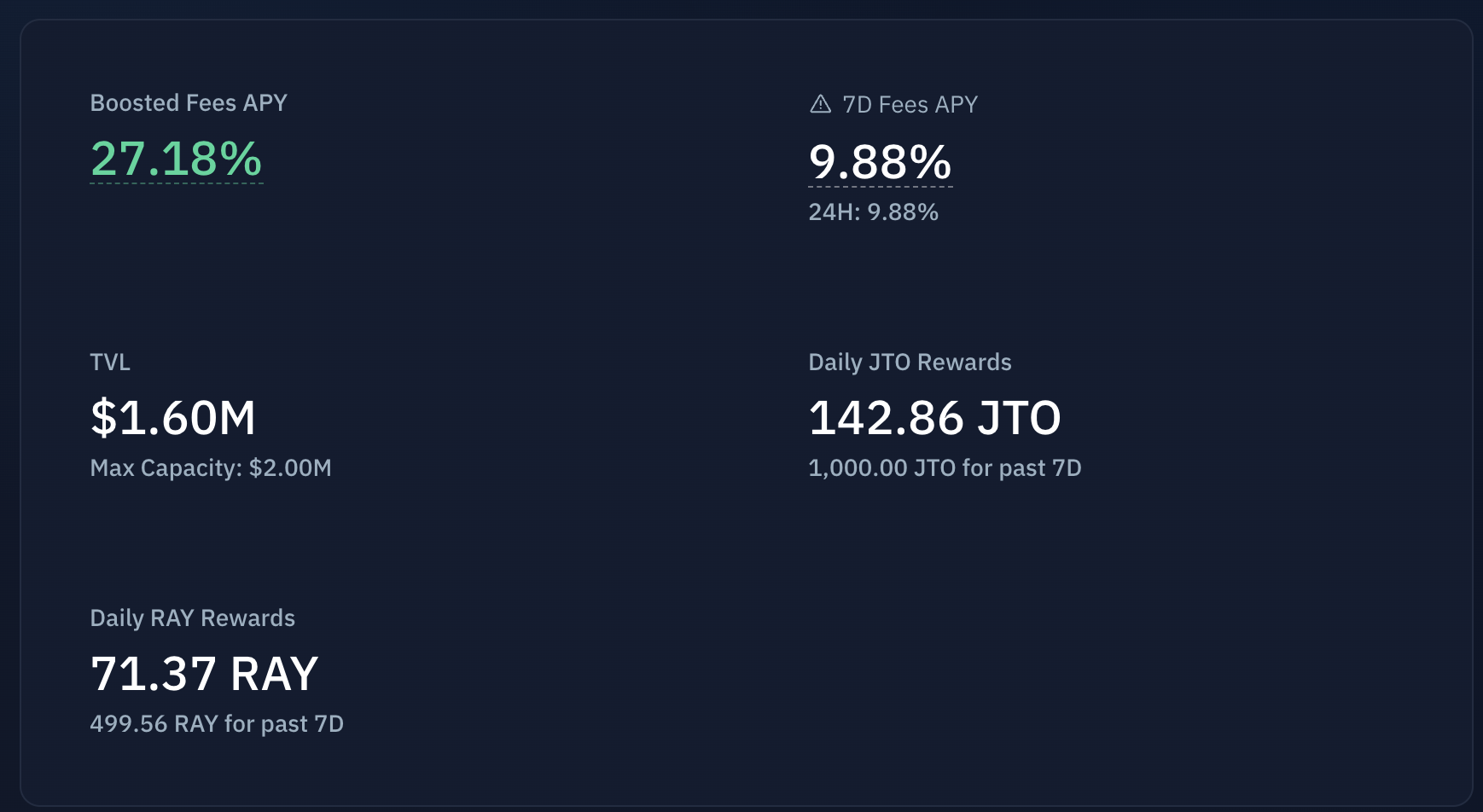Click the large 142.86 JTO rewards number

click(x=886, y=418)
